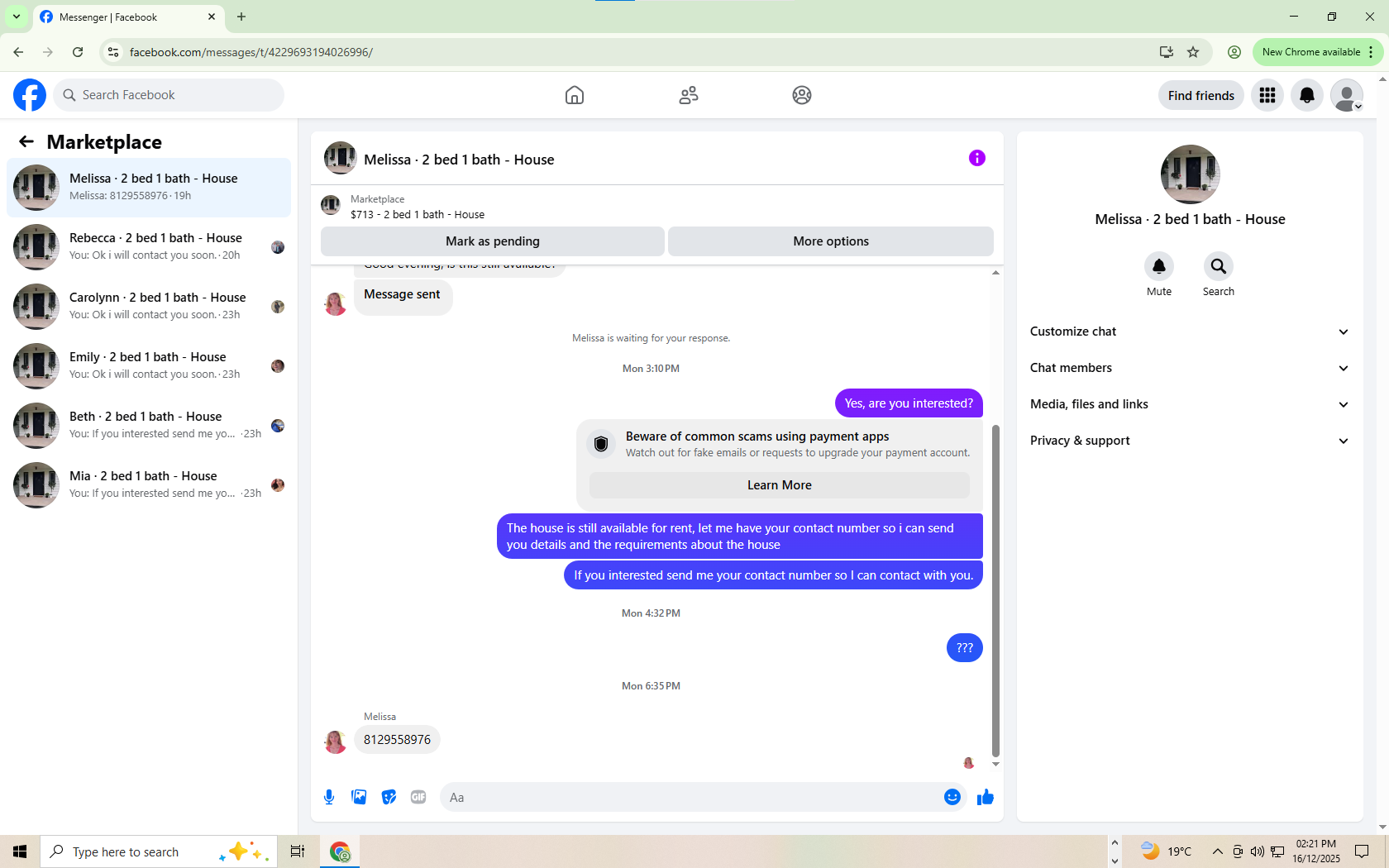Open the Windows Start menu
This screenshot has height=868, width=1389.
pyautogui.click(x=20, y=851)
